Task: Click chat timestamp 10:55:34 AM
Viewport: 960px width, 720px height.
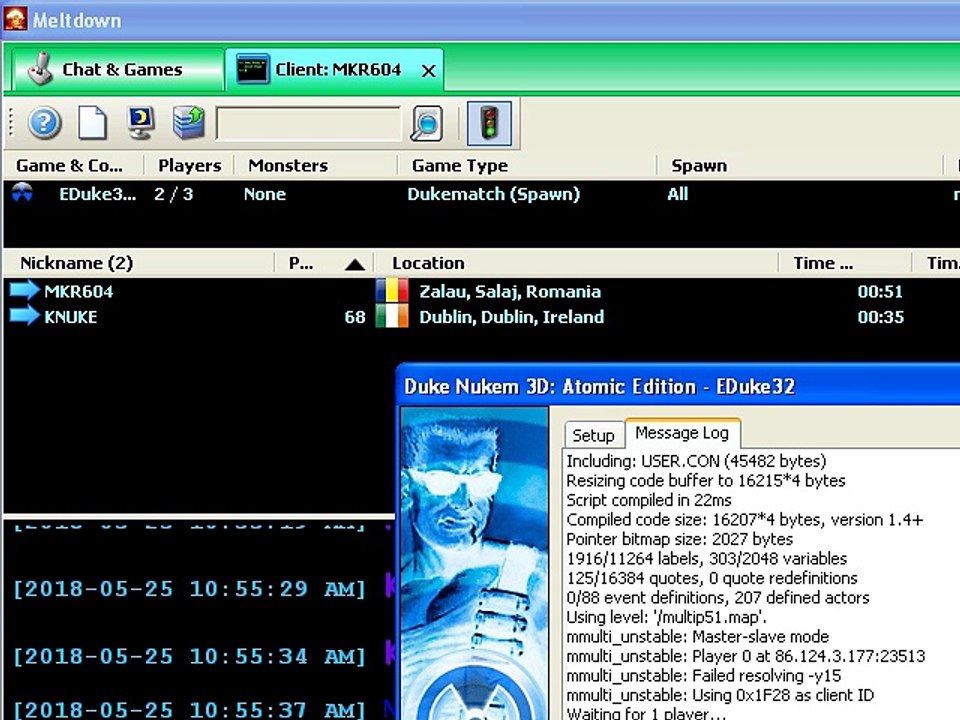Action: click(189, 656)
